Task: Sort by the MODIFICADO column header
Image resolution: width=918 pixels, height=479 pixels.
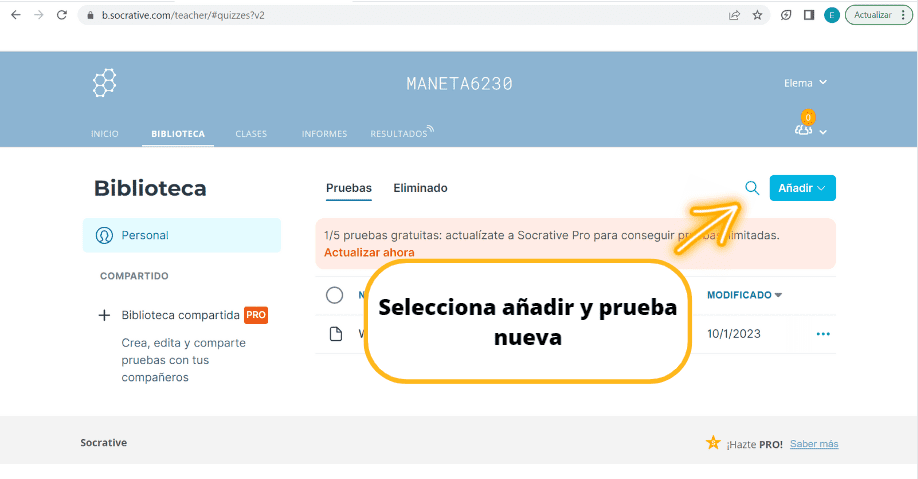Action: click(x=744, y=295)
